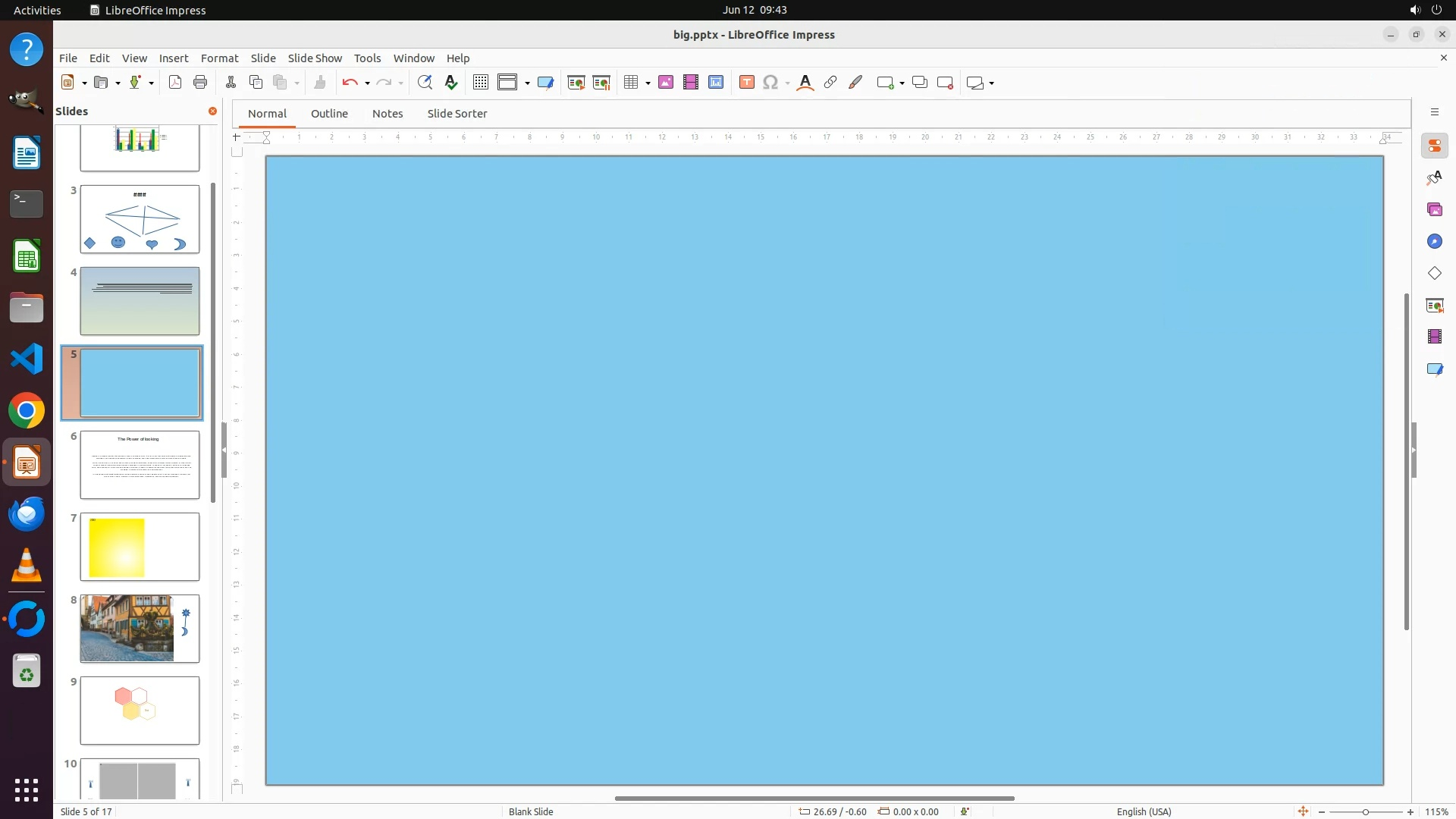The image size is (1456, 819).
Task: Select slide 8 thumbnail with street photo
Action: click(x=140, y=628)
